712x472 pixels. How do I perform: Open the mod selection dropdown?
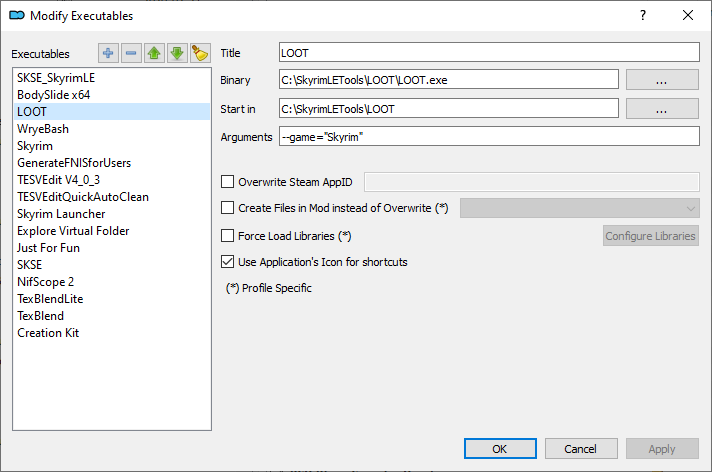[x=579, y=208]
